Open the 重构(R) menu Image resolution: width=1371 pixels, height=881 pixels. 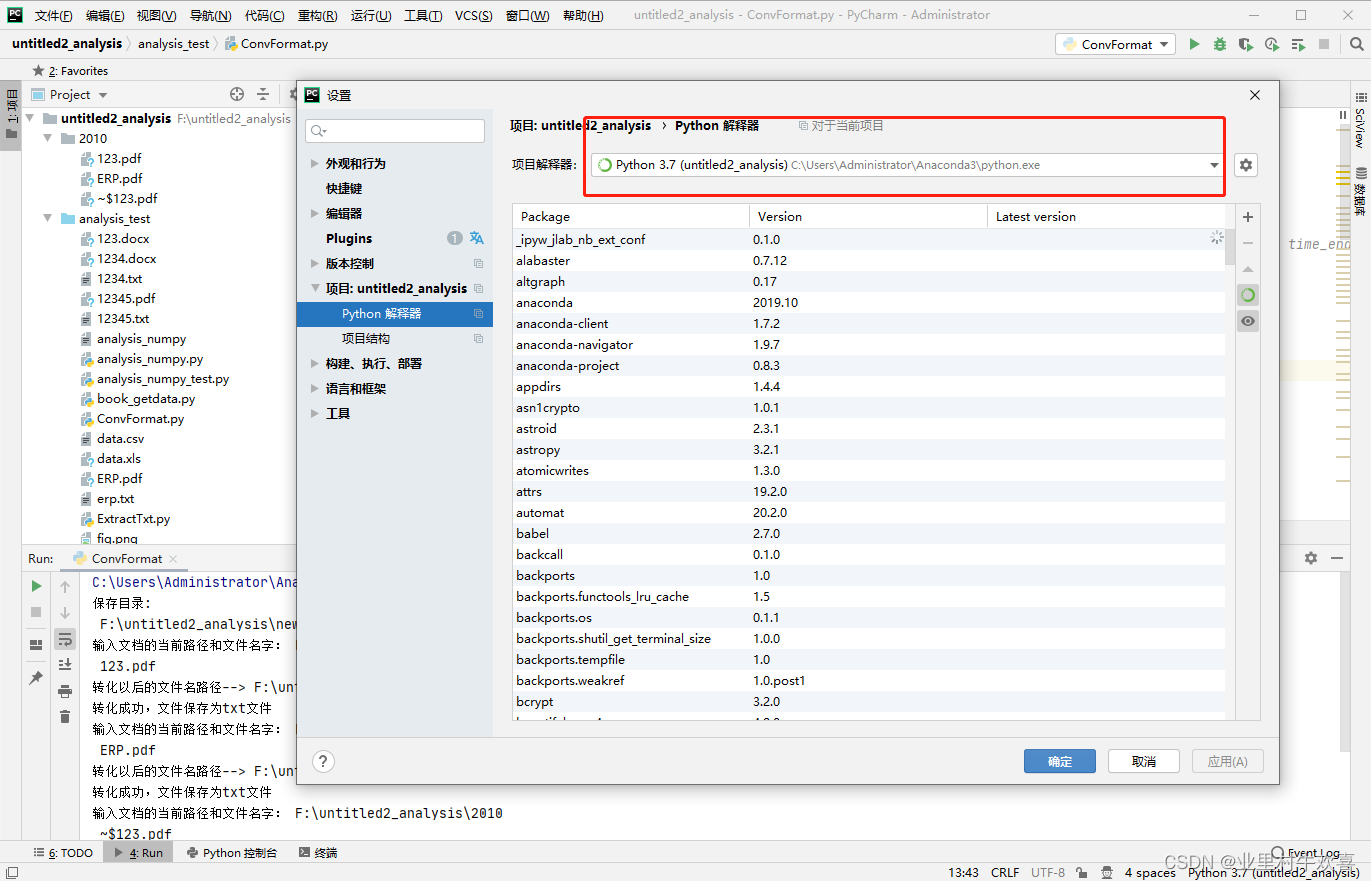coord(317,15)
